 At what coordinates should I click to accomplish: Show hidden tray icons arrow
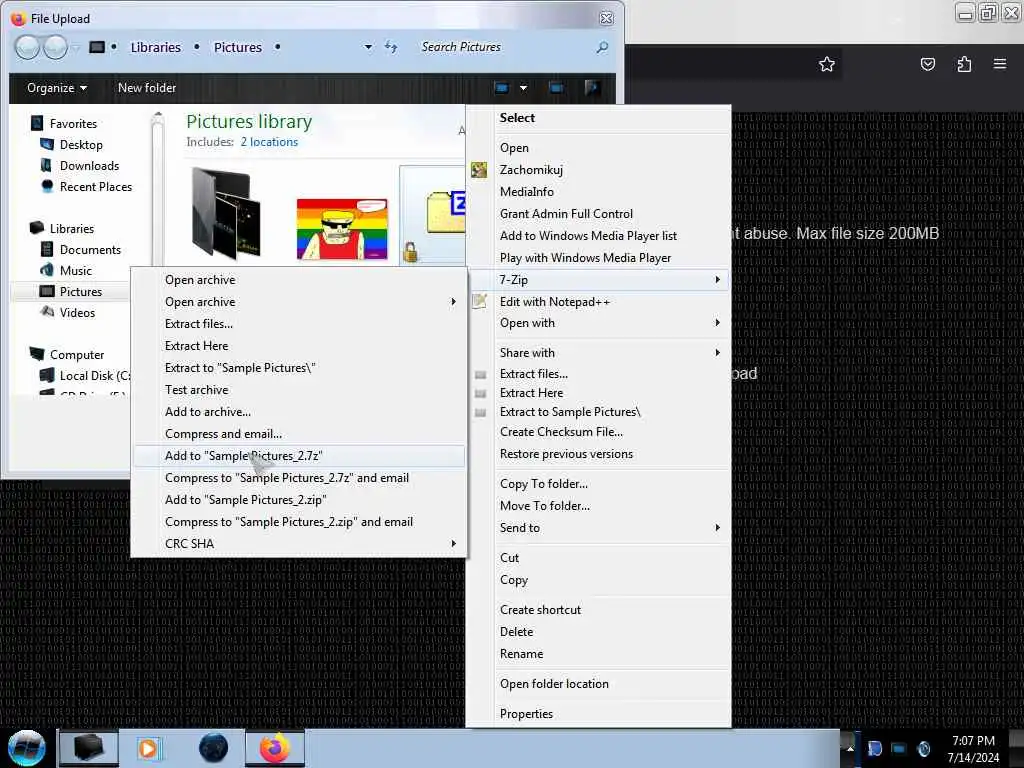(x=850, y=748)
